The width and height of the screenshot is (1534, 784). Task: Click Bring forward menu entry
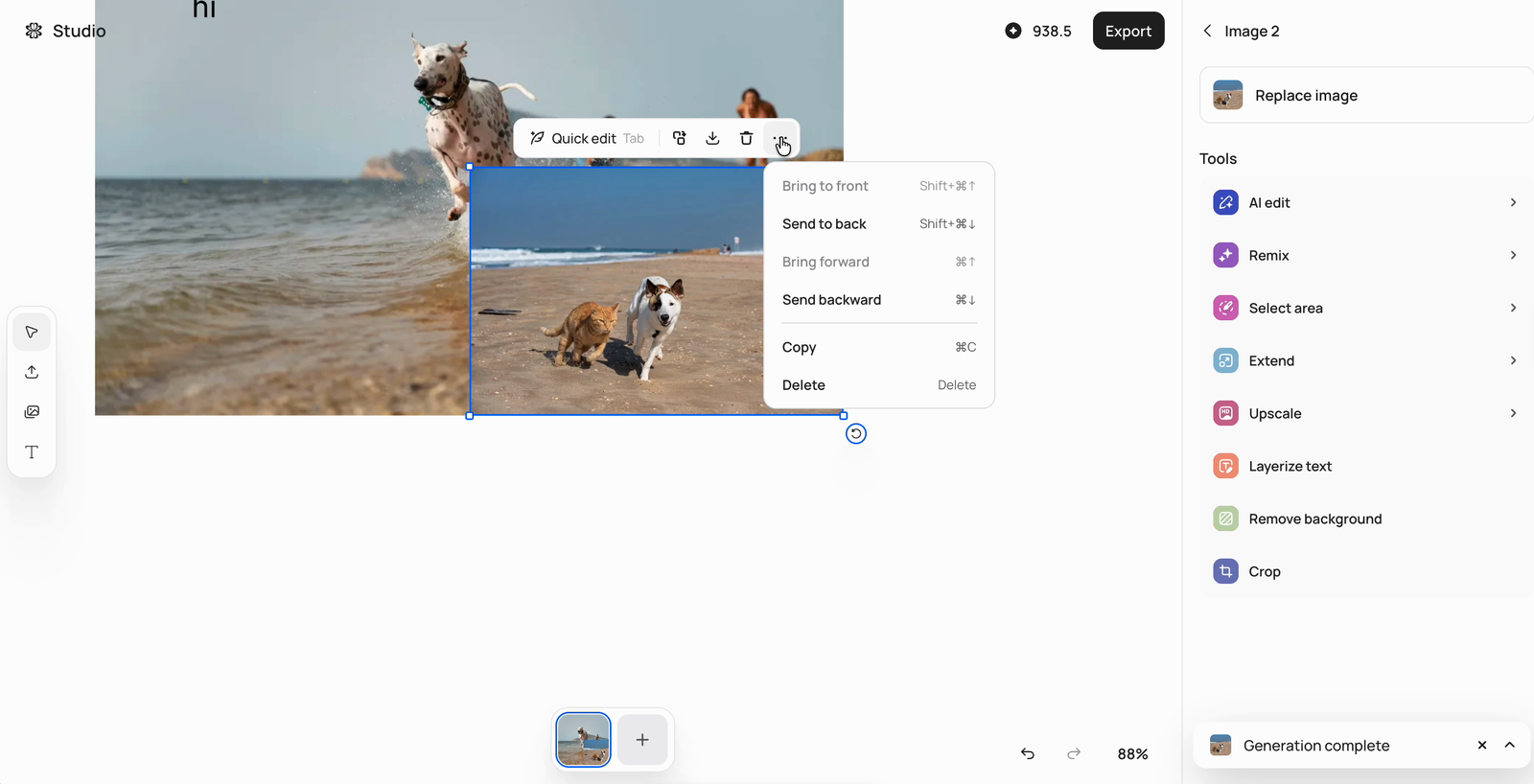click(879, 262)
